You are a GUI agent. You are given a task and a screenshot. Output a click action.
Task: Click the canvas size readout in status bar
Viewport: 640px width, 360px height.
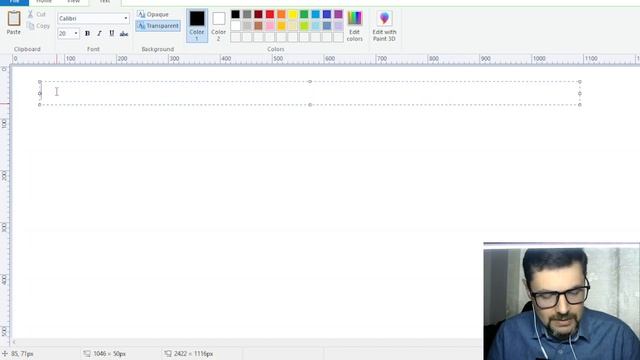point(189,354)
